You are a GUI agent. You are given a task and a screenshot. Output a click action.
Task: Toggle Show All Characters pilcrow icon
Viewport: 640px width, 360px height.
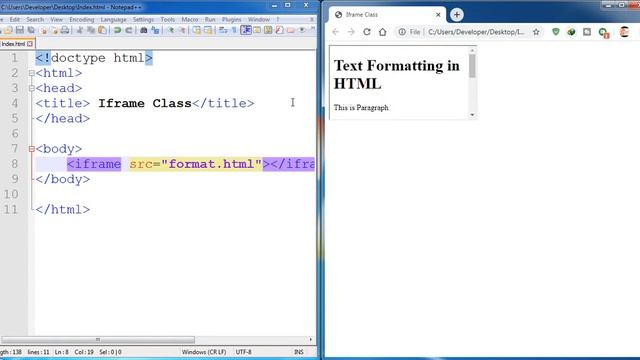pos(234,30)
